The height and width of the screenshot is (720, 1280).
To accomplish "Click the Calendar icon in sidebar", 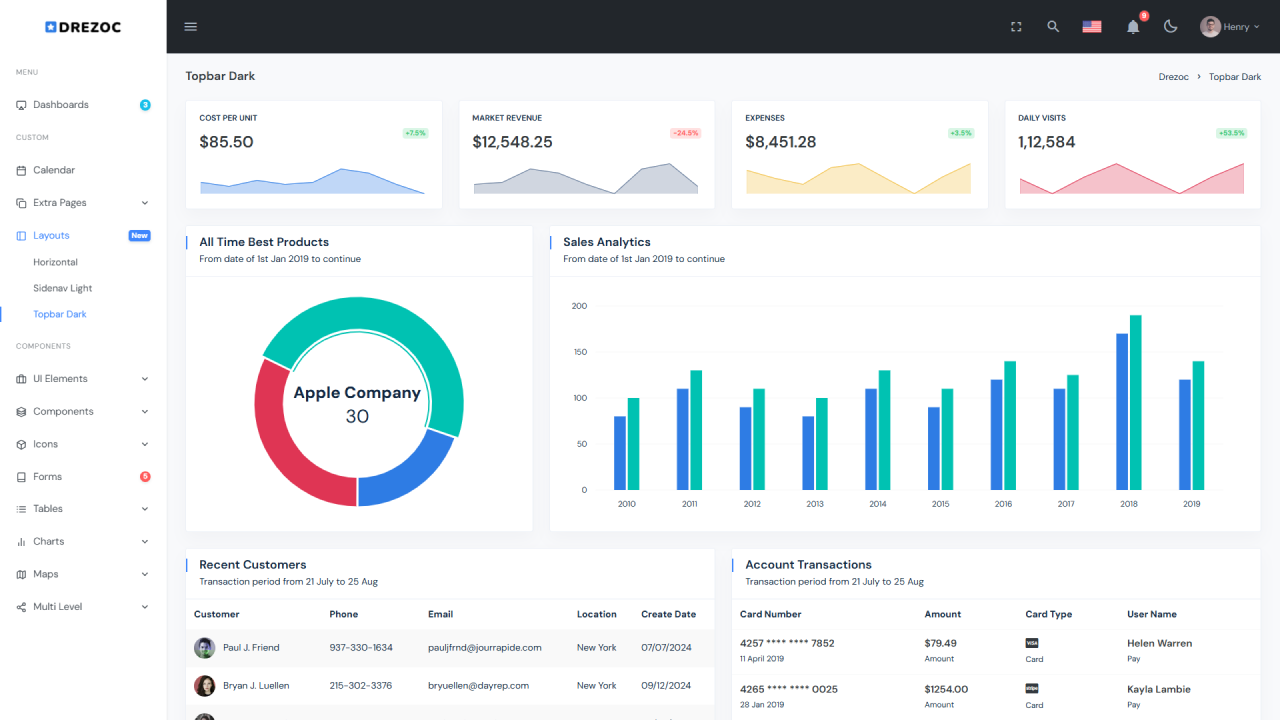I will coord(22,171).
